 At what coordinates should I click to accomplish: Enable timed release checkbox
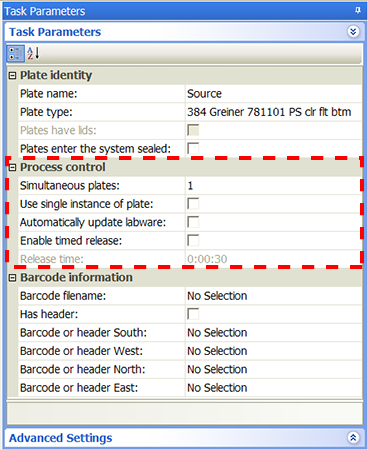pos(193,240)
